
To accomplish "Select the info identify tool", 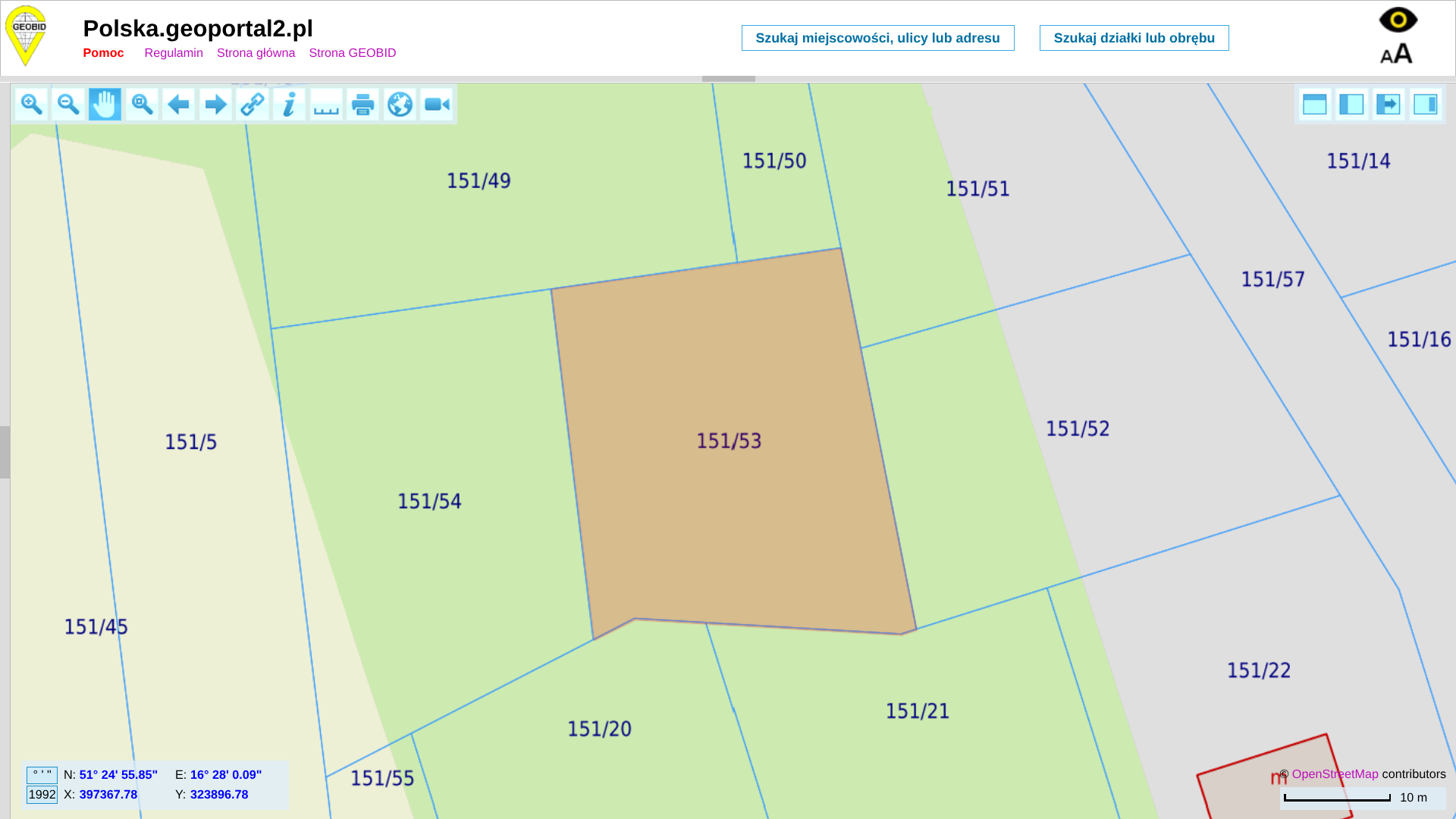I will (x=289, y=104).
